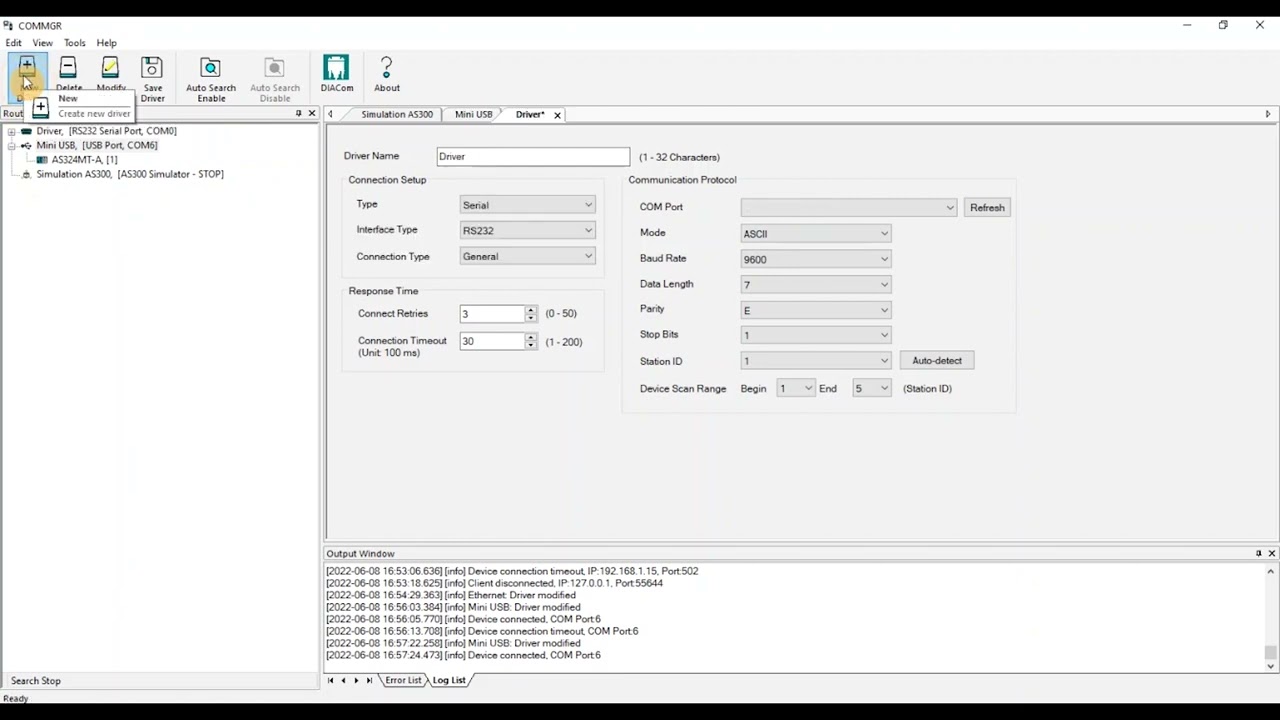This screenshot has width=1280, height=720.
Task: Open the Tools menu
Action: [x=75, y=43]
